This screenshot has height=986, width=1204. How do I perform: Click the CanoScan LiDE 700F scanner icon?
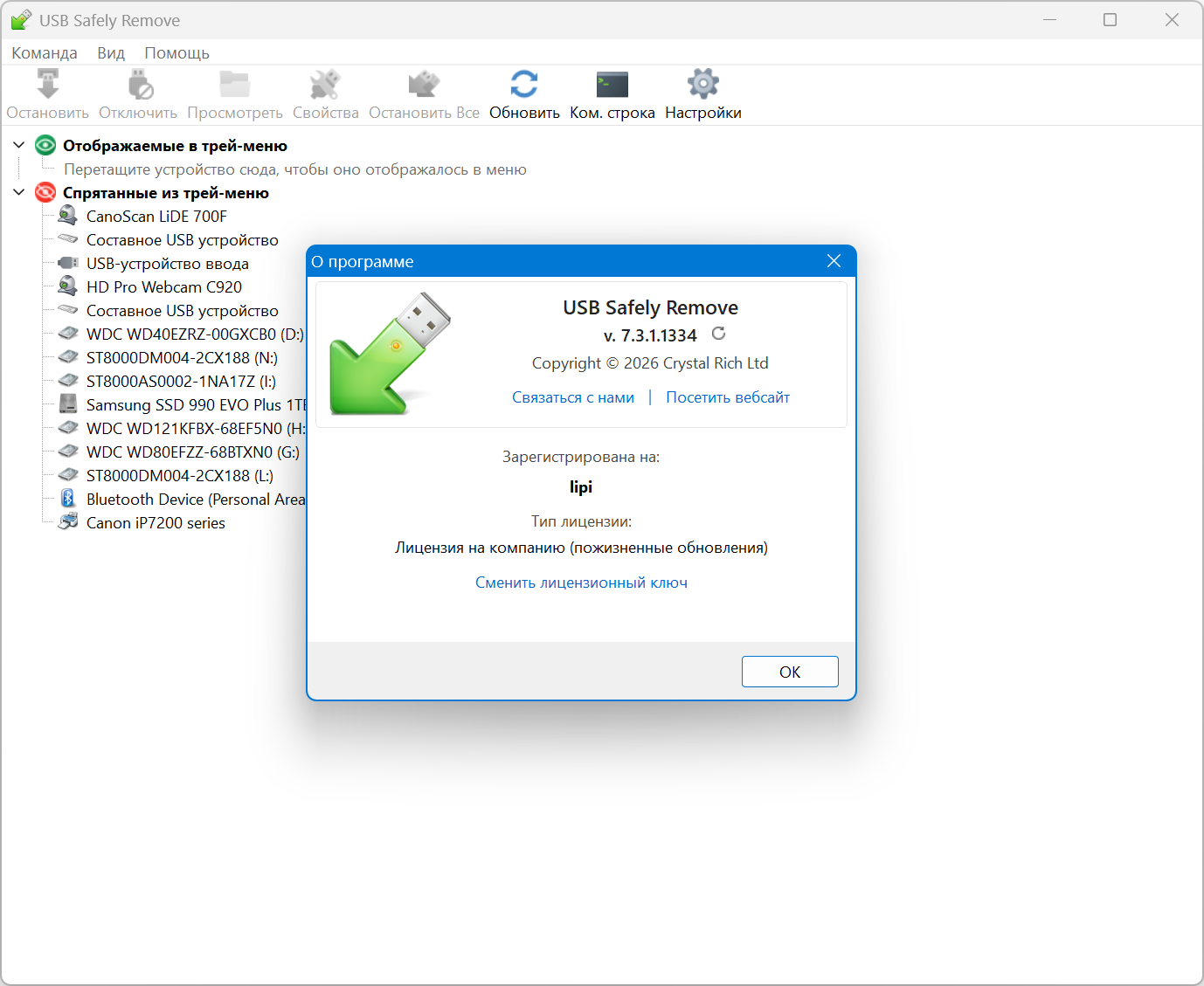point(68,216)
